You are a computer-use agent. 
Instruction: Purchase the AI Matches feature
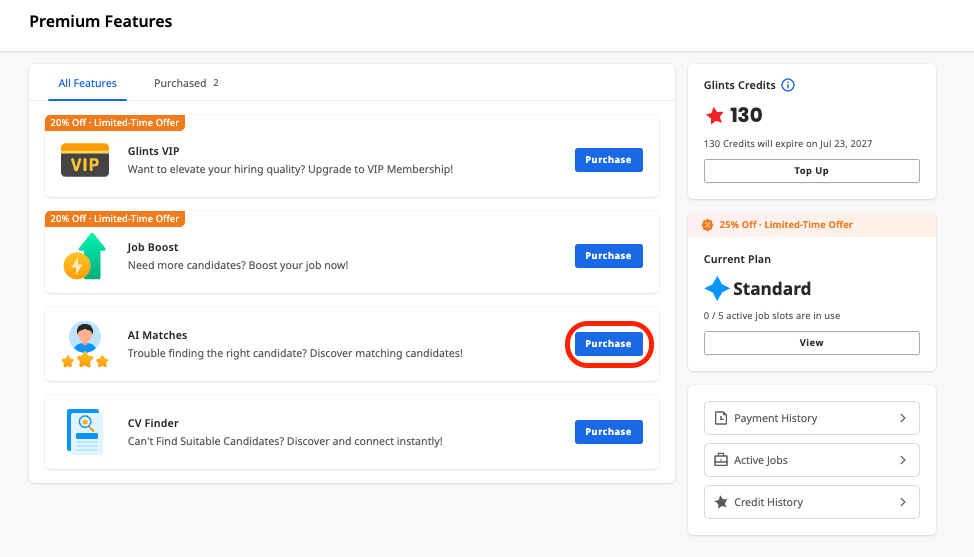pyautogui.click(x=609, y=343)
